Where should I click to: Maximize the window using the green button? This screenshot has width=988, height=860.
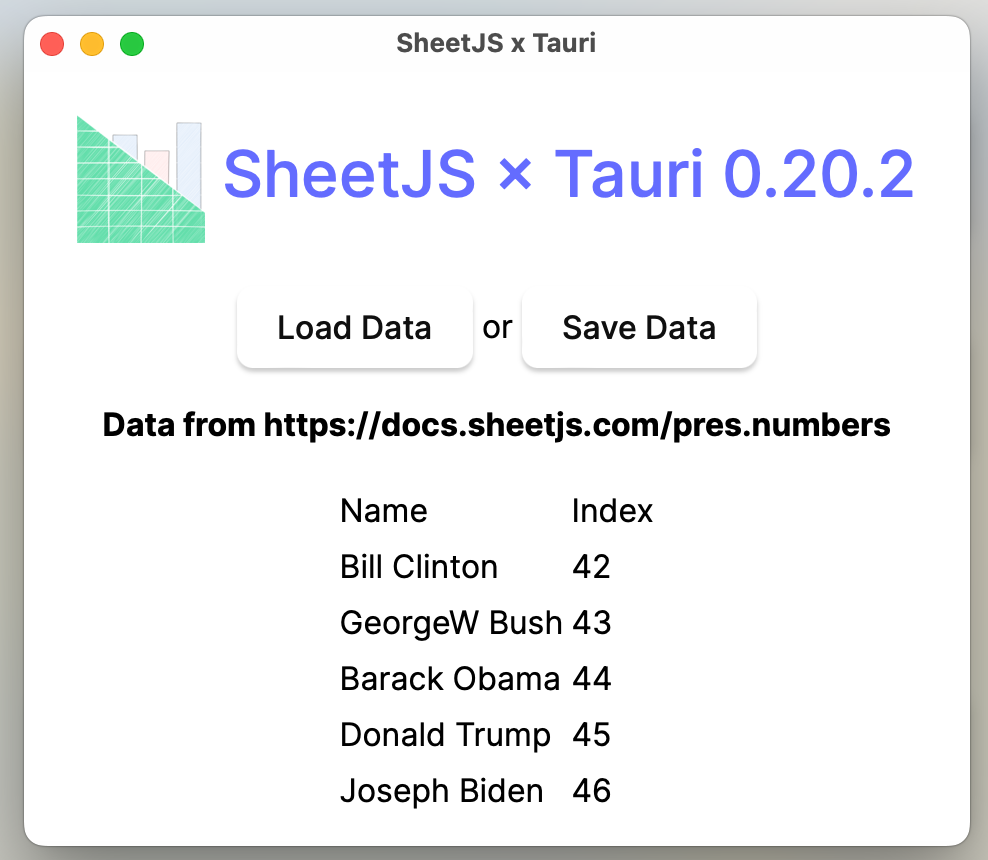132,44
